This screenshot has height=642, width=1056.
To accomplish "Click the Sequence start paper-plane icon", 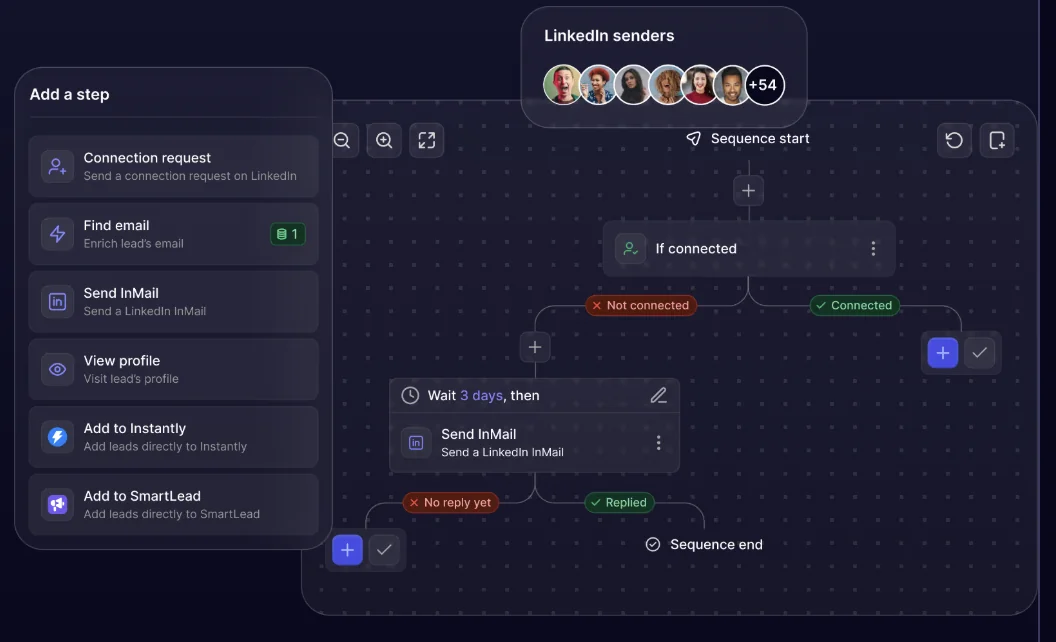I will tap(694, 139).
